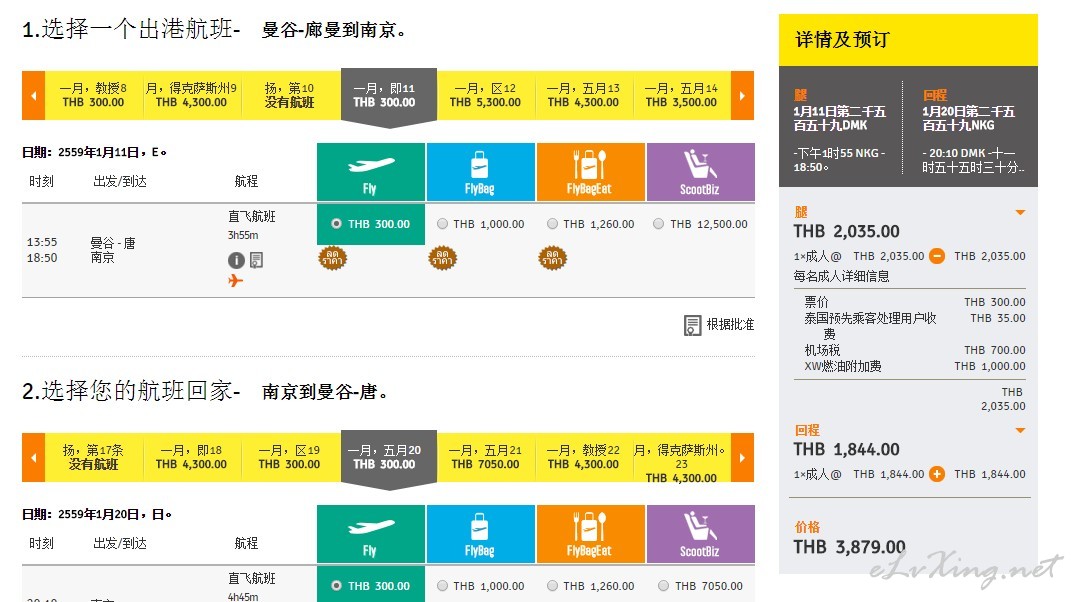This screenshot has width=1074, height=602.
Task: Expand the 回程 return price breakdown arrow
Action: (x=1020, y=431)
